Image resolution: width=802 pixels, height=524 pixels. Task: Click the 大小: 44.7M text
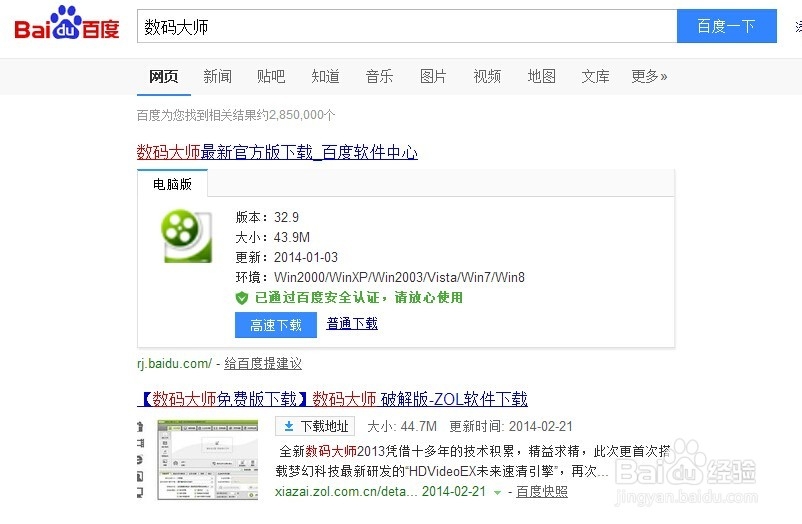pos(402,426)
